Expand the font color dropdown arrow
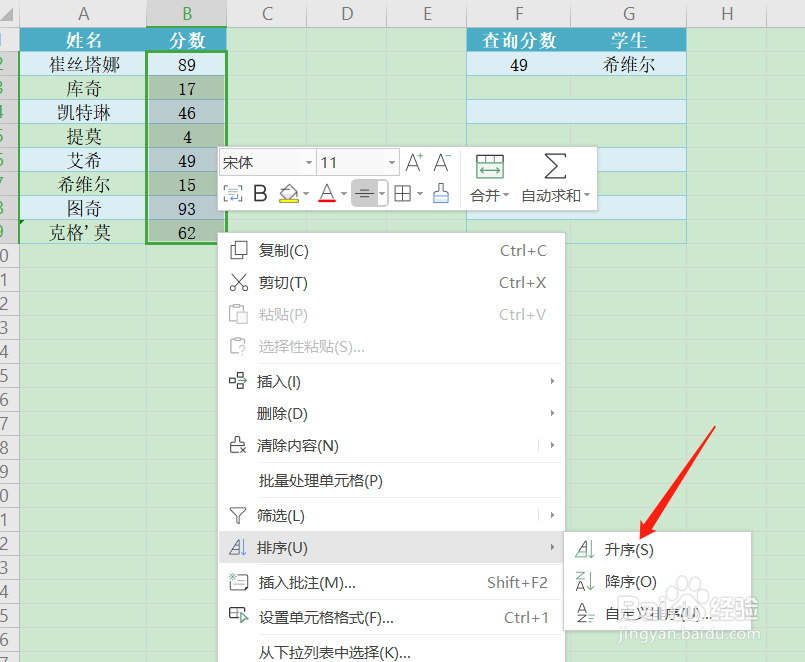The image size is (805, 662). coord(344,194)
